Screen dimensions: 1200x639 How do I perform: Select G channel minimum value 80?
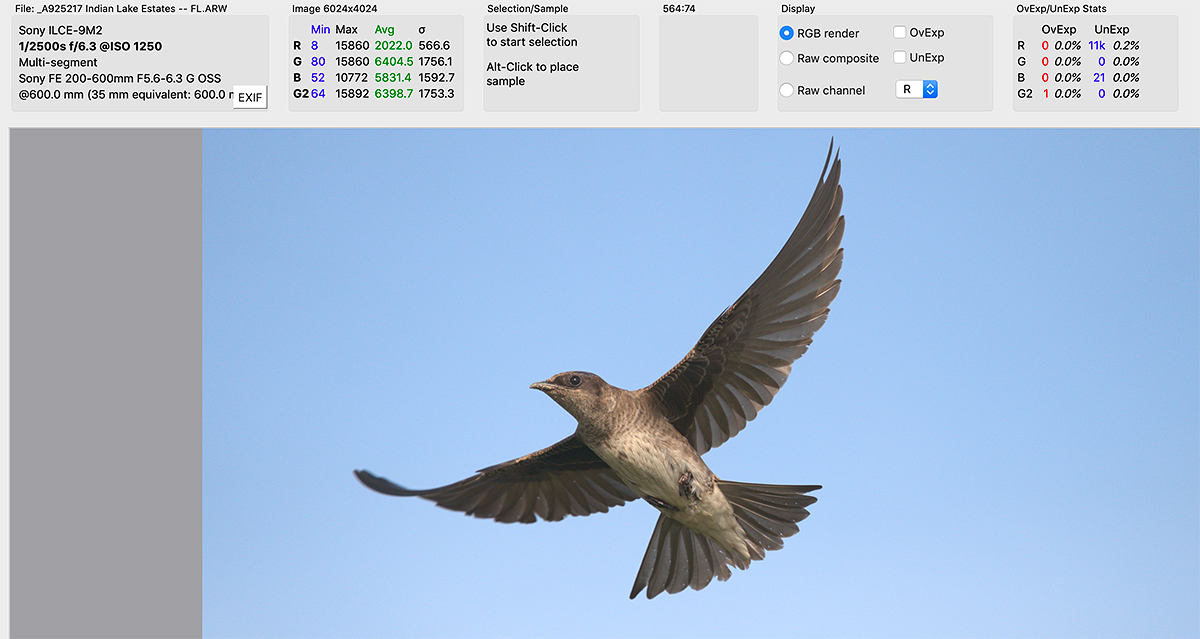(318, 61)
